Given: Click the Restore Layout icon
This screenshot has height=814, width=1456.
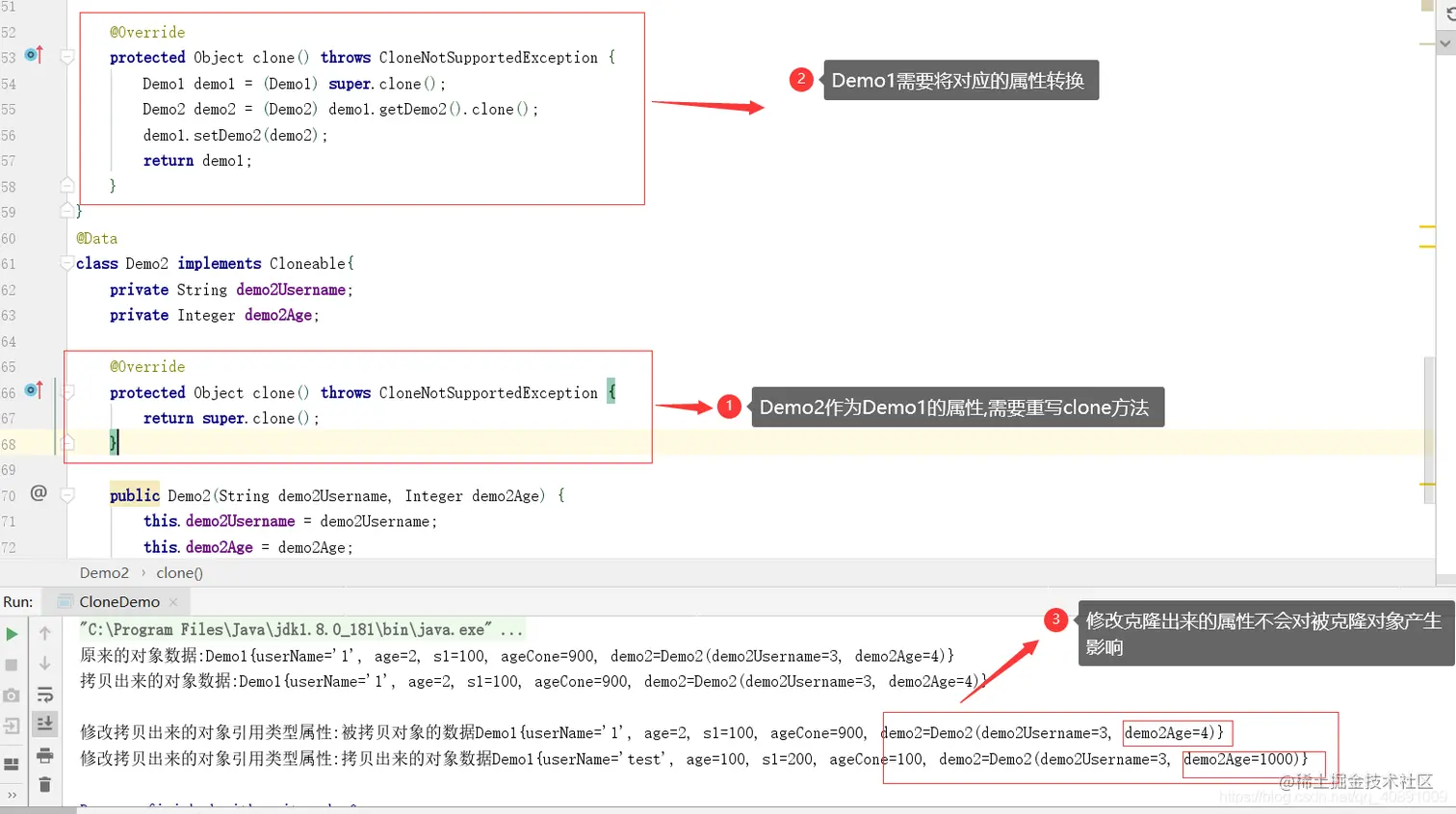Looking at the screenshot, I should pyautogui.click(x=12, y=765).
